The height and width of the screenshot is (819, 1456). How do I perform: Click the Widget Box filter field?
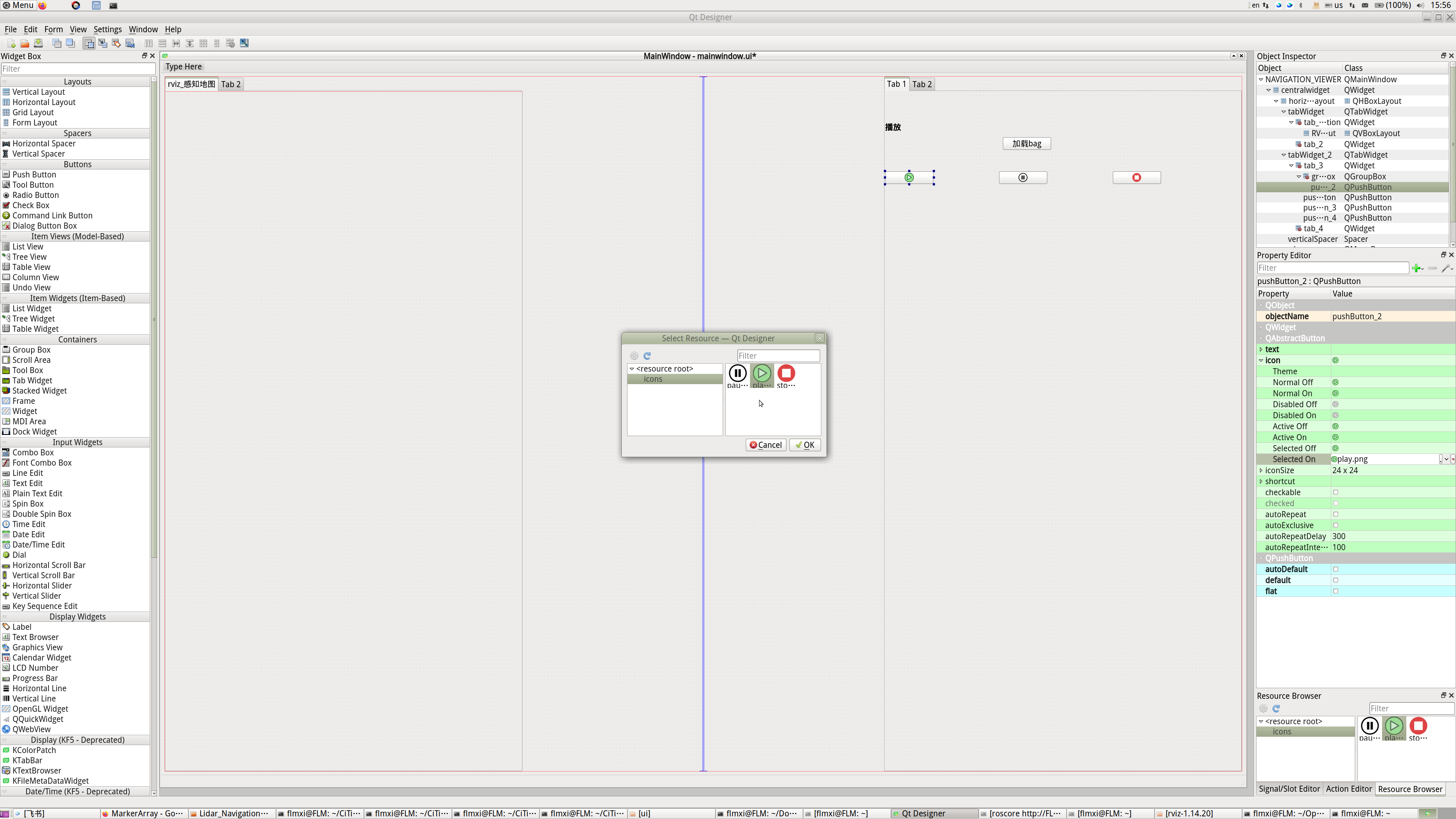point(78,69)
